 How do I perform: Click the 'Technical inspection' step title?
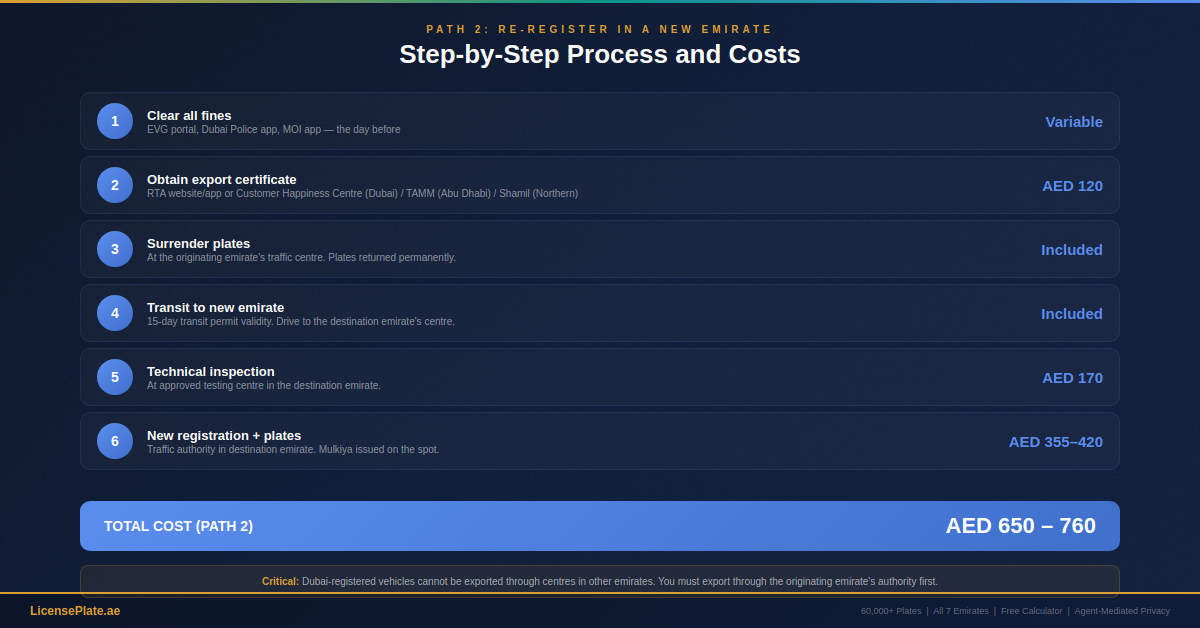point(210,371)
